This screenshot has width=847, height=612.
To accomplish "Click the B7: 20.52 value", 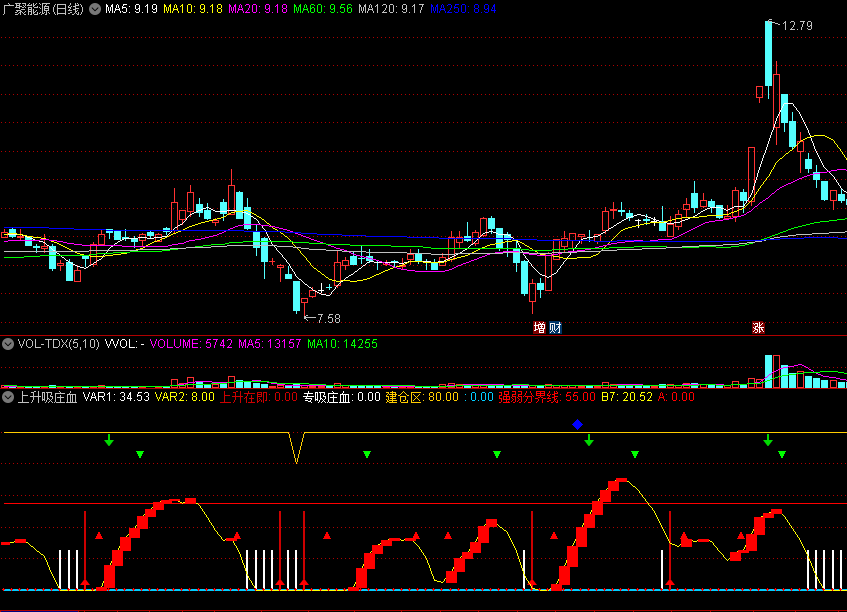I will pyautogui.click(x=627, y=397).
